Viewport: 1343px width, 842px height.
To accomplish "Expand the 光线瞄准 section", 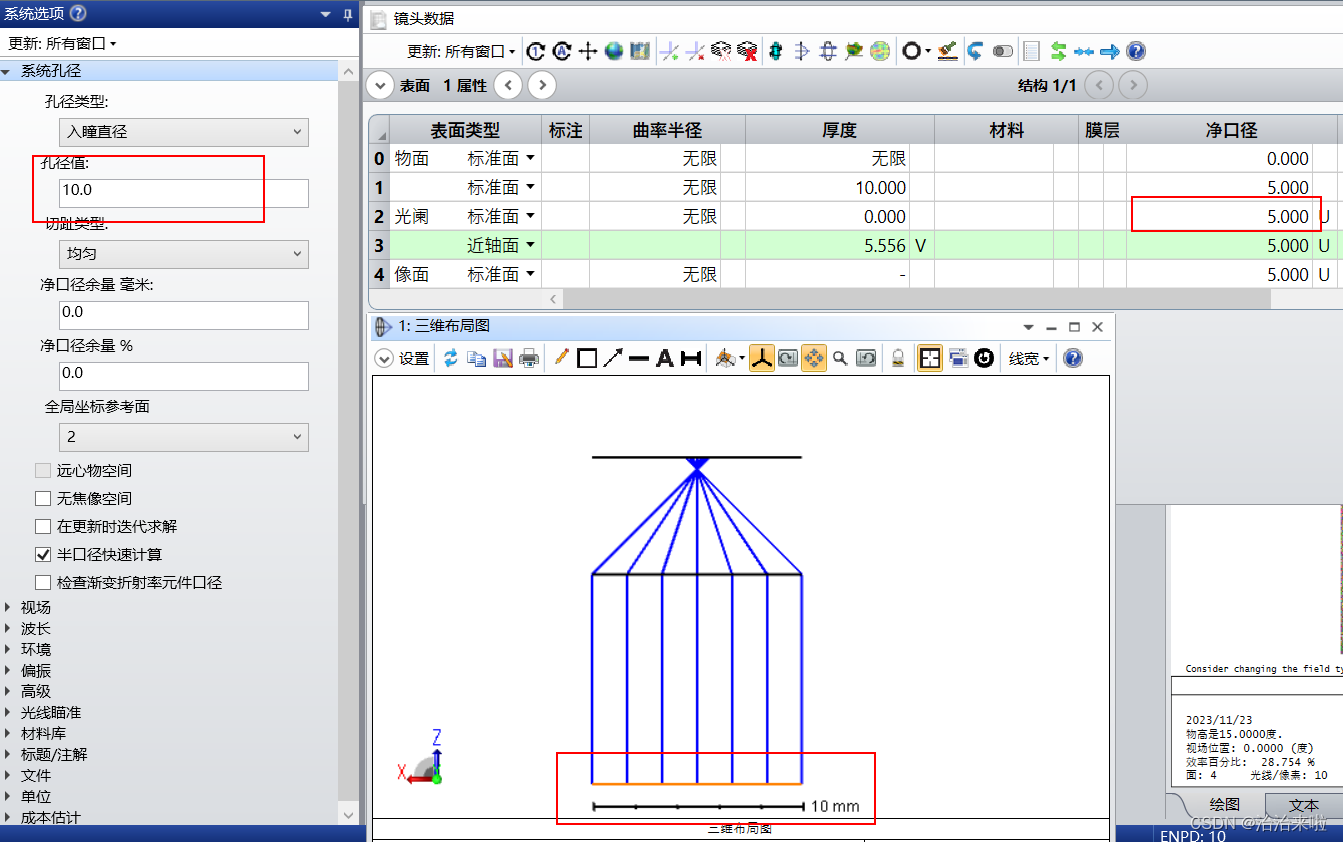I will [8, 712].
